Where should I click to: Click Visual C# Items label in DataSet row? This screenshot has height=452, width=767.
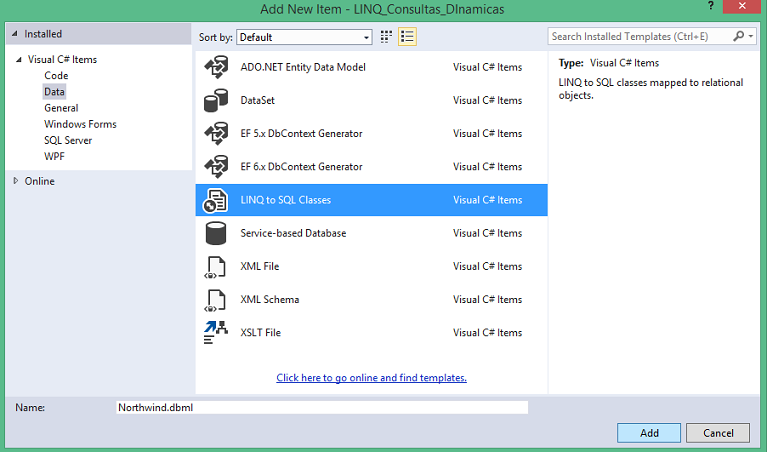(x=487, y=100)
